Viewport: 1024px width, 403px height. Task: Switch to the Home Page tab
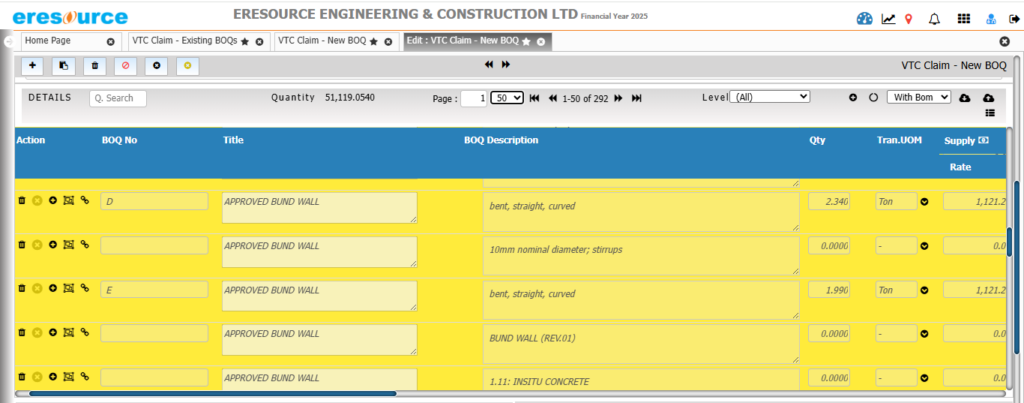tap(60, 41)
